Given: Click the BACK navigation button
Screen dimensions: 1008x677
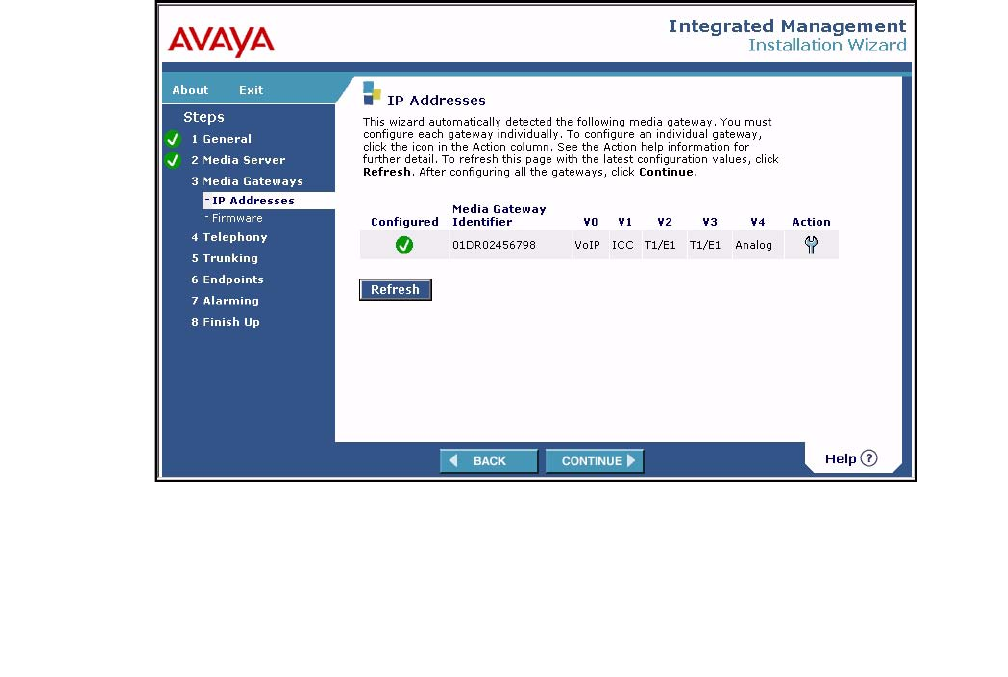Looking at the screenshot, I should (489, 461).
